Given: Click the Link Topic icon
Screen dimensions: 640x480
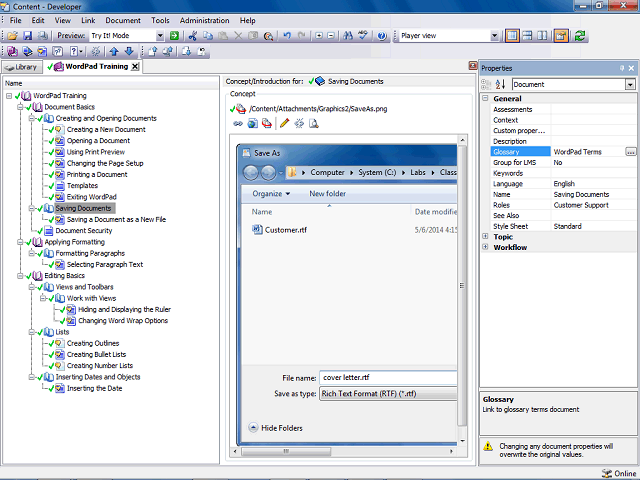Looking at the screenshot, I should coord(42,51).
